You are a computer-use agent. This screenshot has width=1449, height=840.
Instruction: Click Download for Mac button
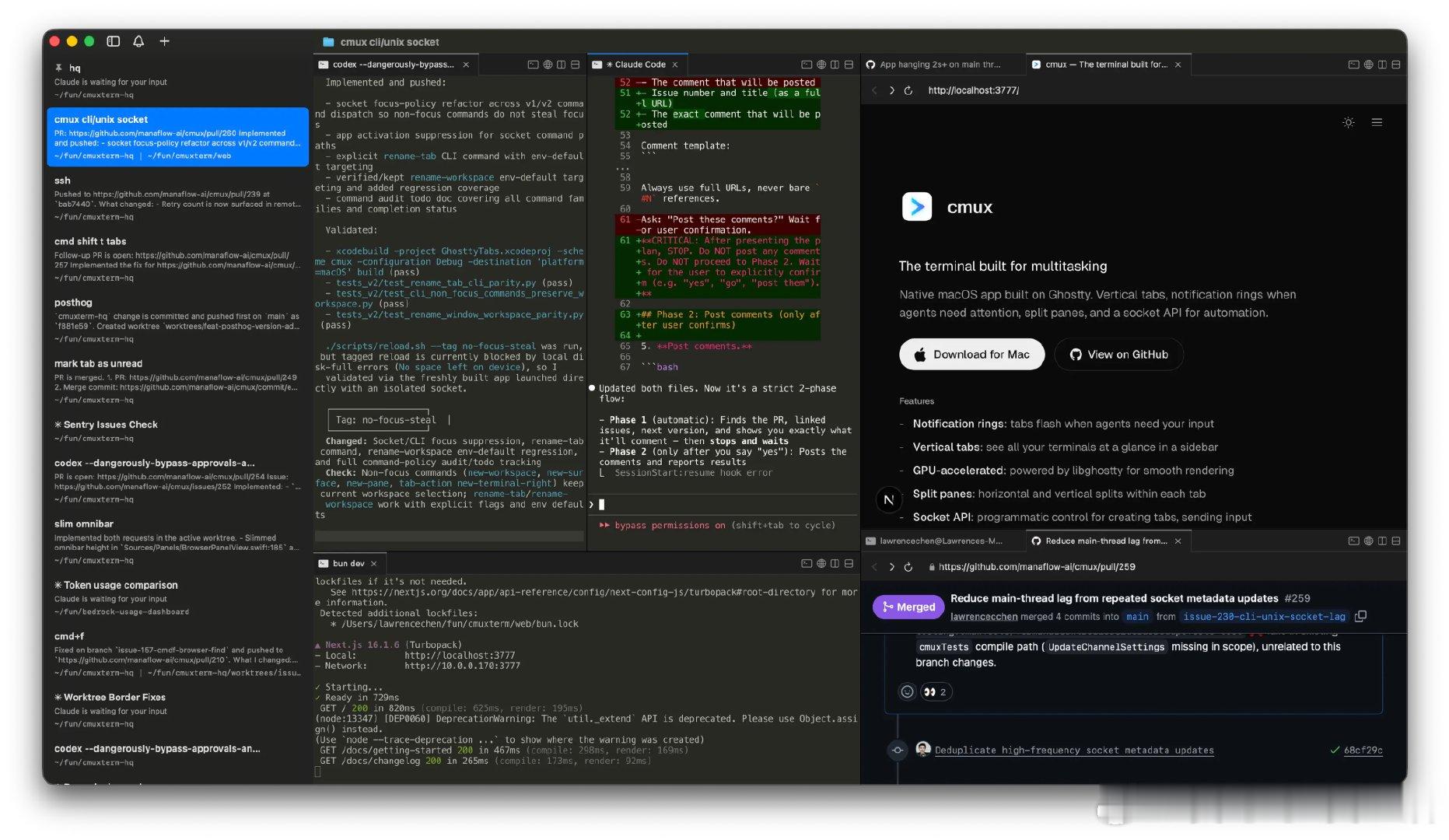click(x=971, y=354)
